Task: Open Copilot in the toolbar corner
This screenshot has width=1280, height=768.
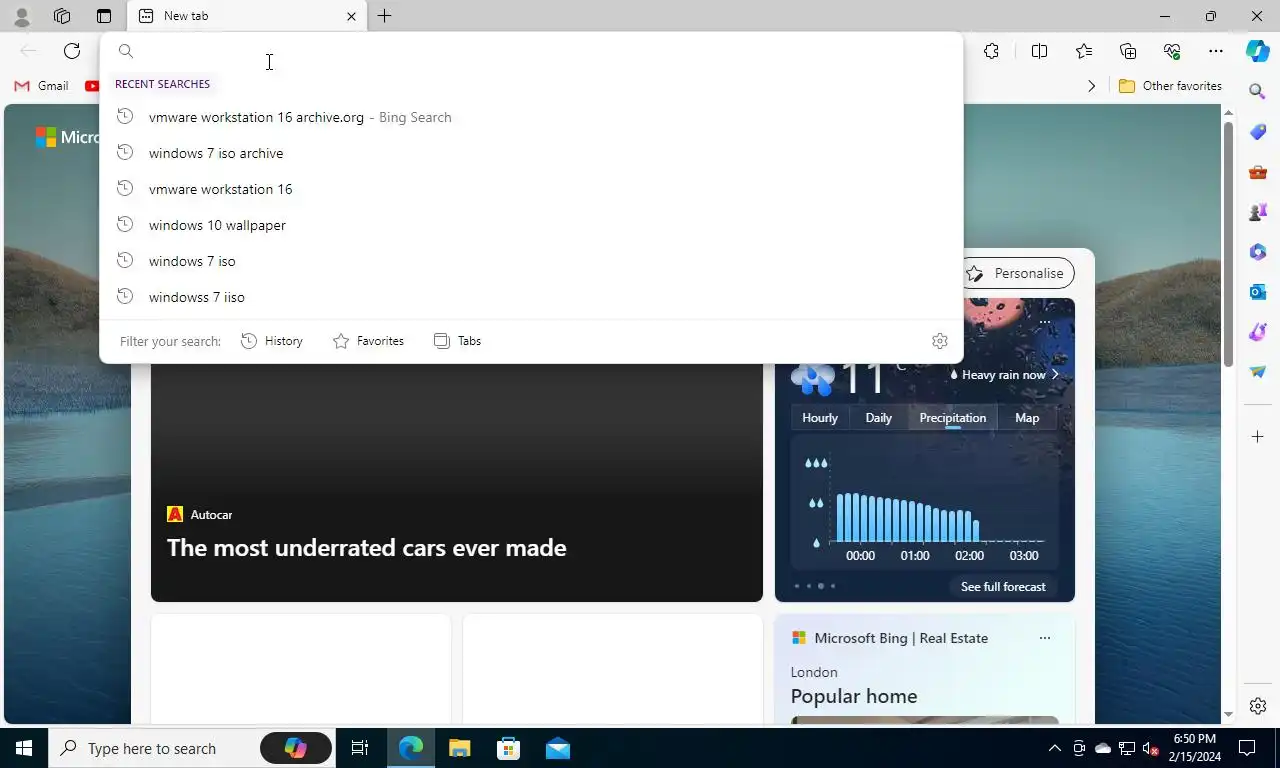Action: (x=1258, y=51)
